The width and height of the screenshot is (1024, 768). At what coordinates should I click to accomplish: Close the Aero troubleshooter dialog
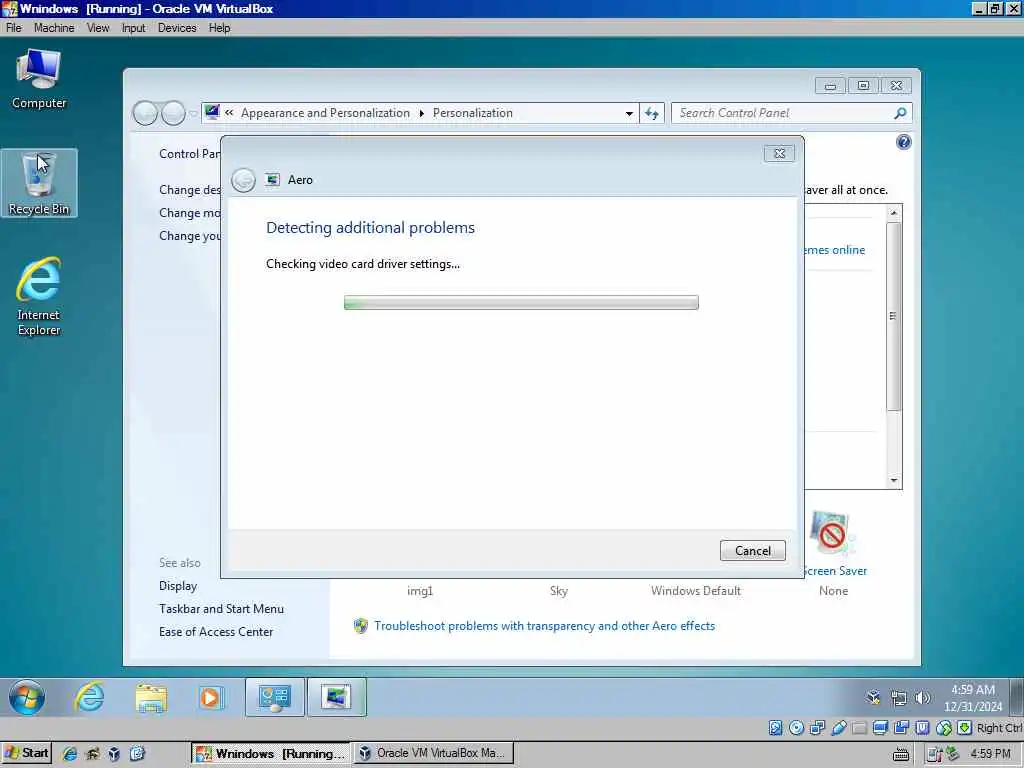click(x=779, y=153)
